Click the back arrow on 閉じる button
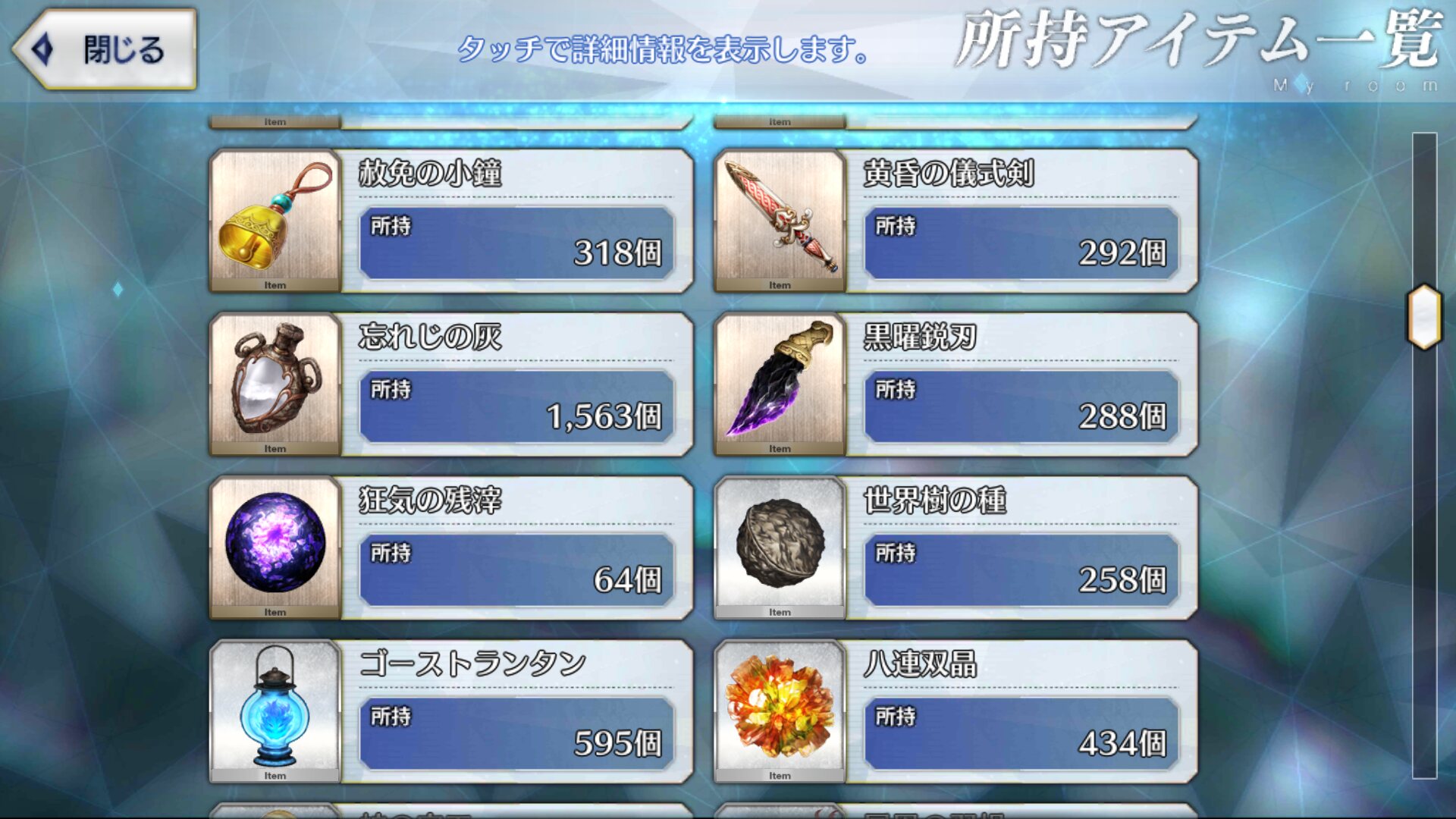 click(42, 49)
